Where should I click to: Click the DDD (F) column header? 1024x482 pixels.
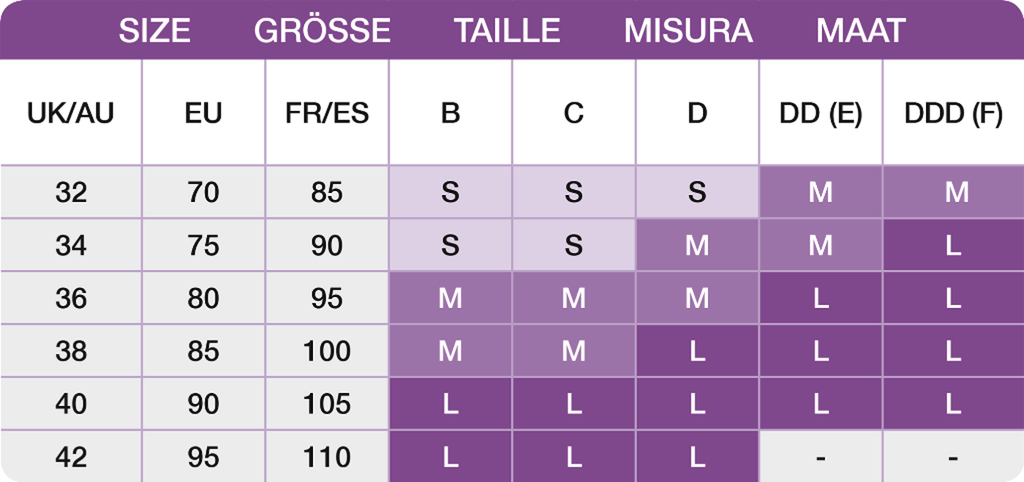coord(953,113)
